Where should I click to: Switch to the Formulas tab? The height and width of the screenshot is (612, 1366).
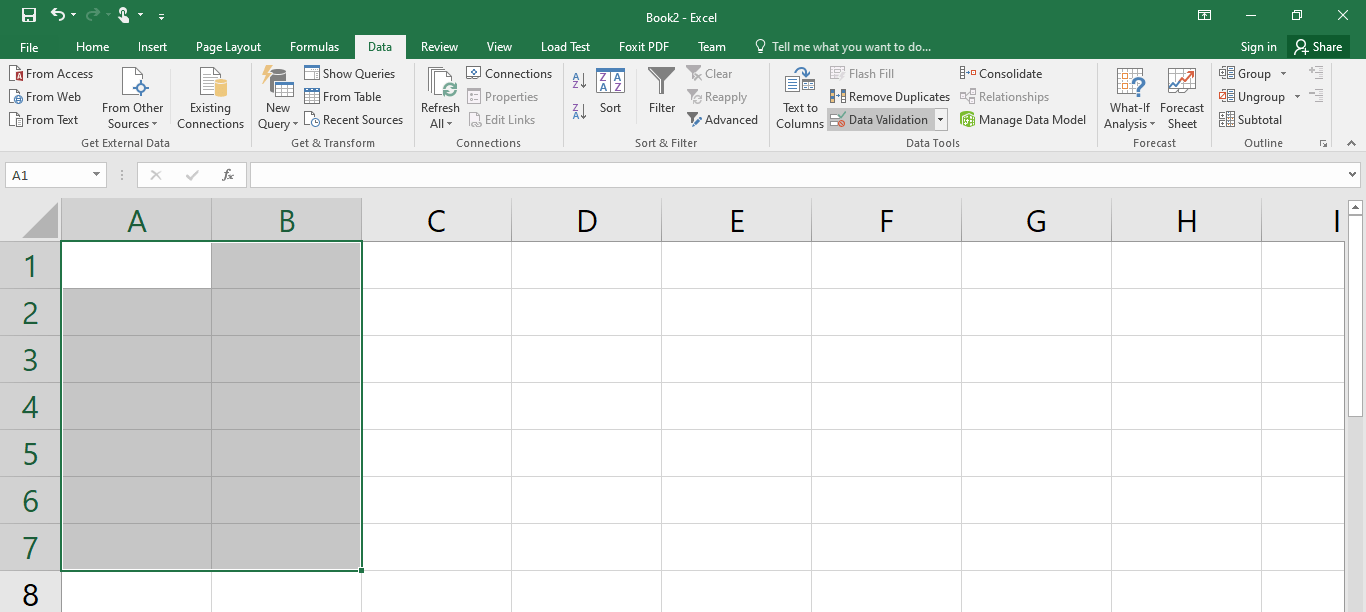click(x=314, y=47)
